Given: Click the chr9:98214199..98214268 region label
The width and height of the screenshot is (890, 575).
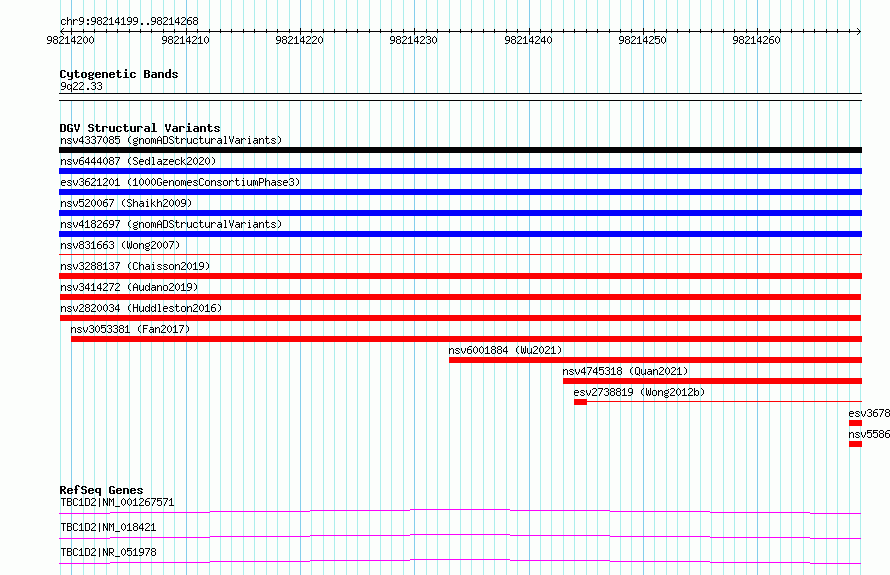Looking at the screenshot, I should [x=129, y=22].
